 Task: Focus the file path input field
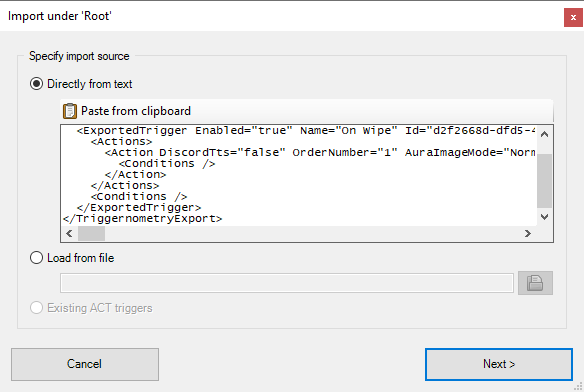(287, 283)
